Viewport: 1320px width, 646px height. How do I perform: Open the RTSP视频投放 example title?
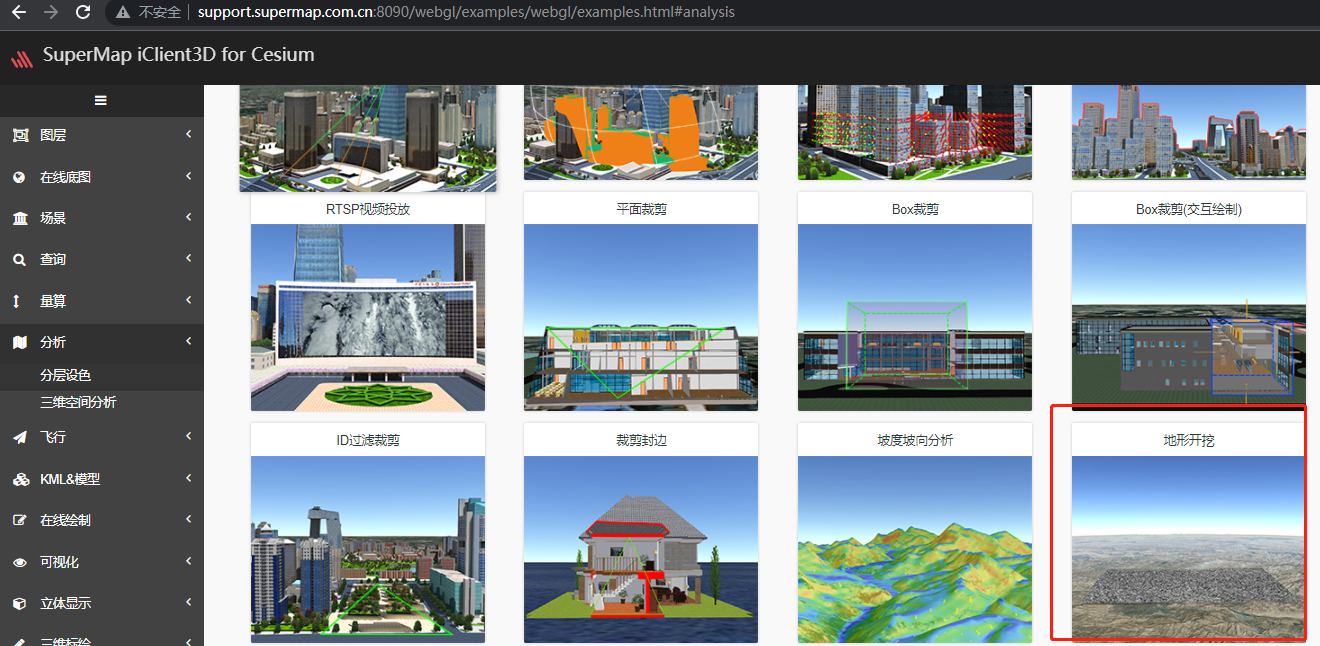368,210
